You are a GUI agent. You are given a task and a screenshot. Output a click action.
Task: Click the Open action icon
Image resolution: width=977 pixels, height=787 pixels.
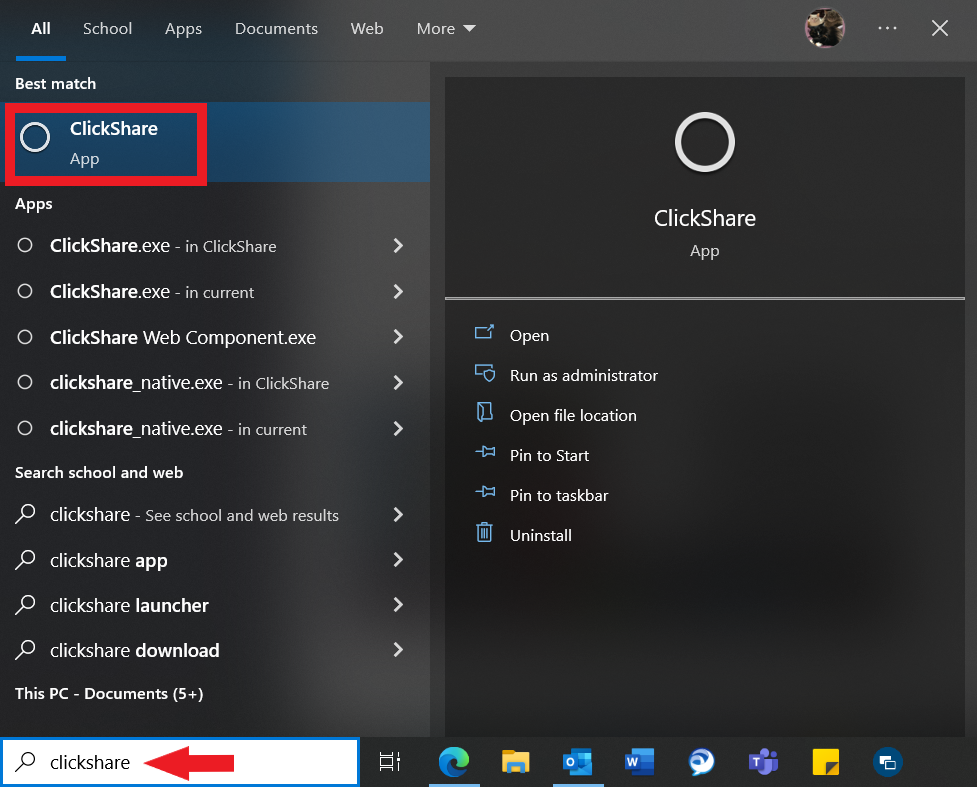pyautogui.click(x=485, y=332)
